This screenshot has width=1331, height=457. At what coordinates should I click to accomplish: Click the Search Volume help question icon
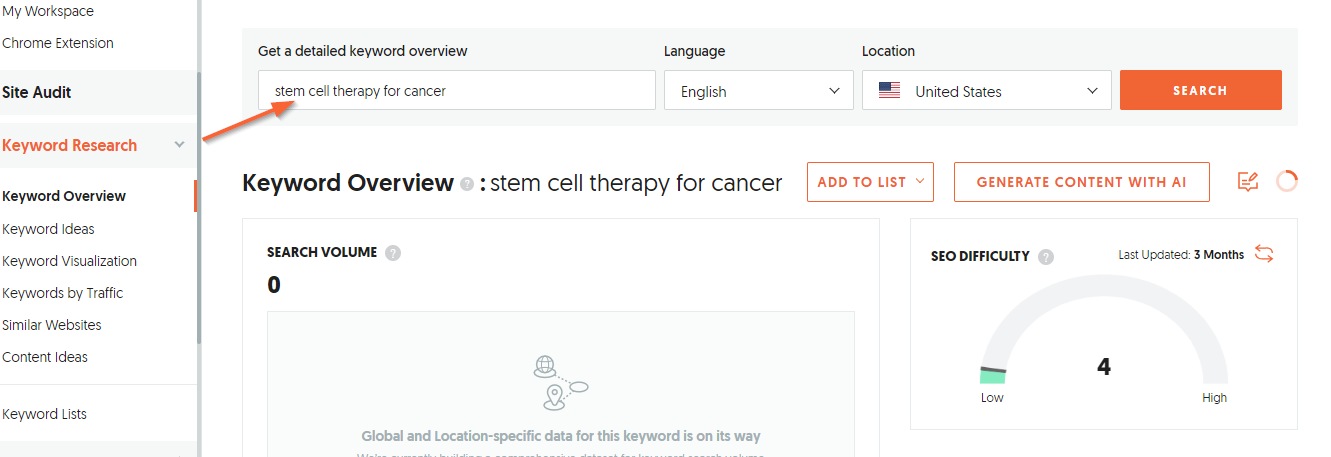[x=393, y=253]
